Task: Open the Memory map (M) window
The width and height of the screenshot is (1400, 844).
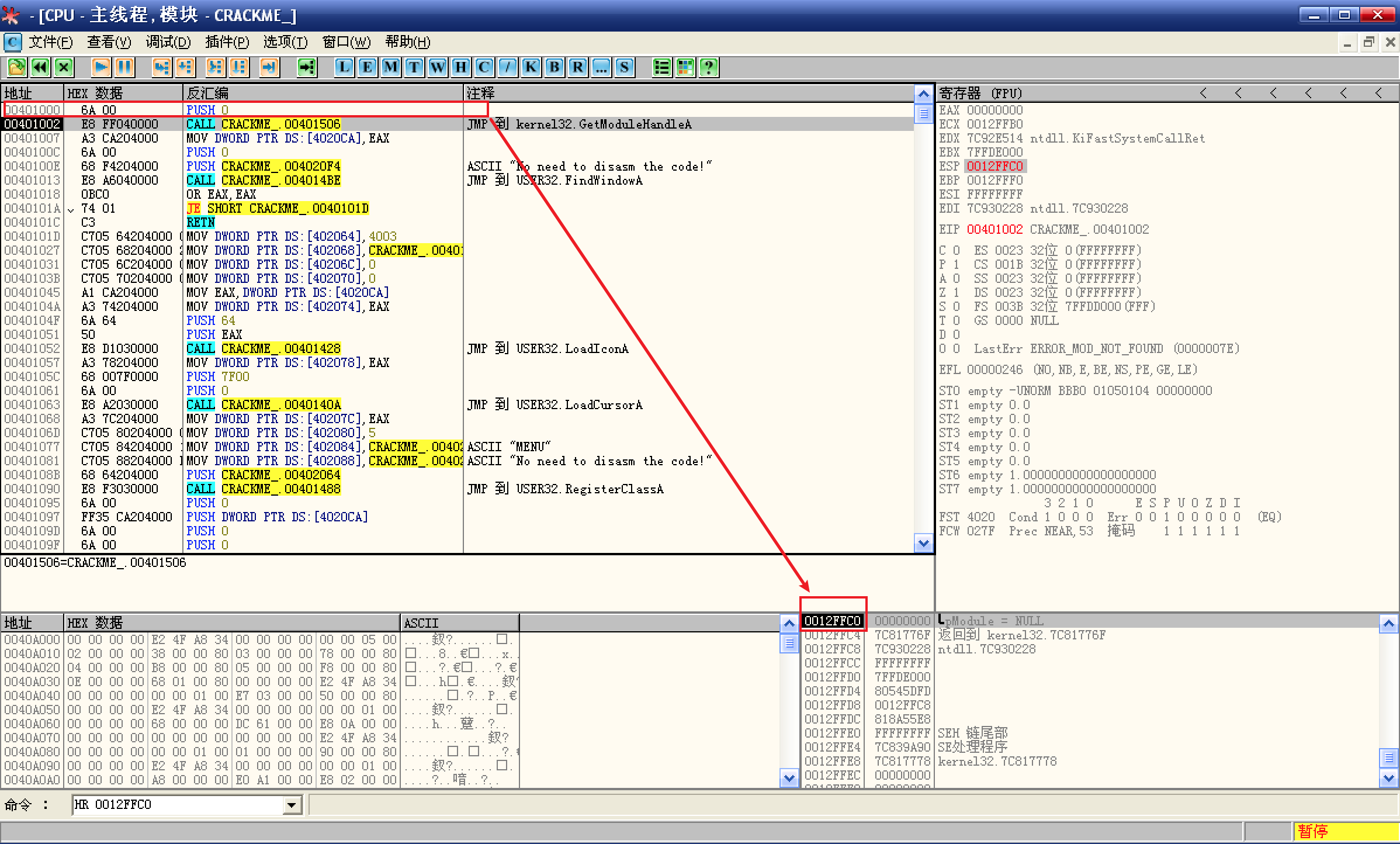Action: [x=391, y=67]
